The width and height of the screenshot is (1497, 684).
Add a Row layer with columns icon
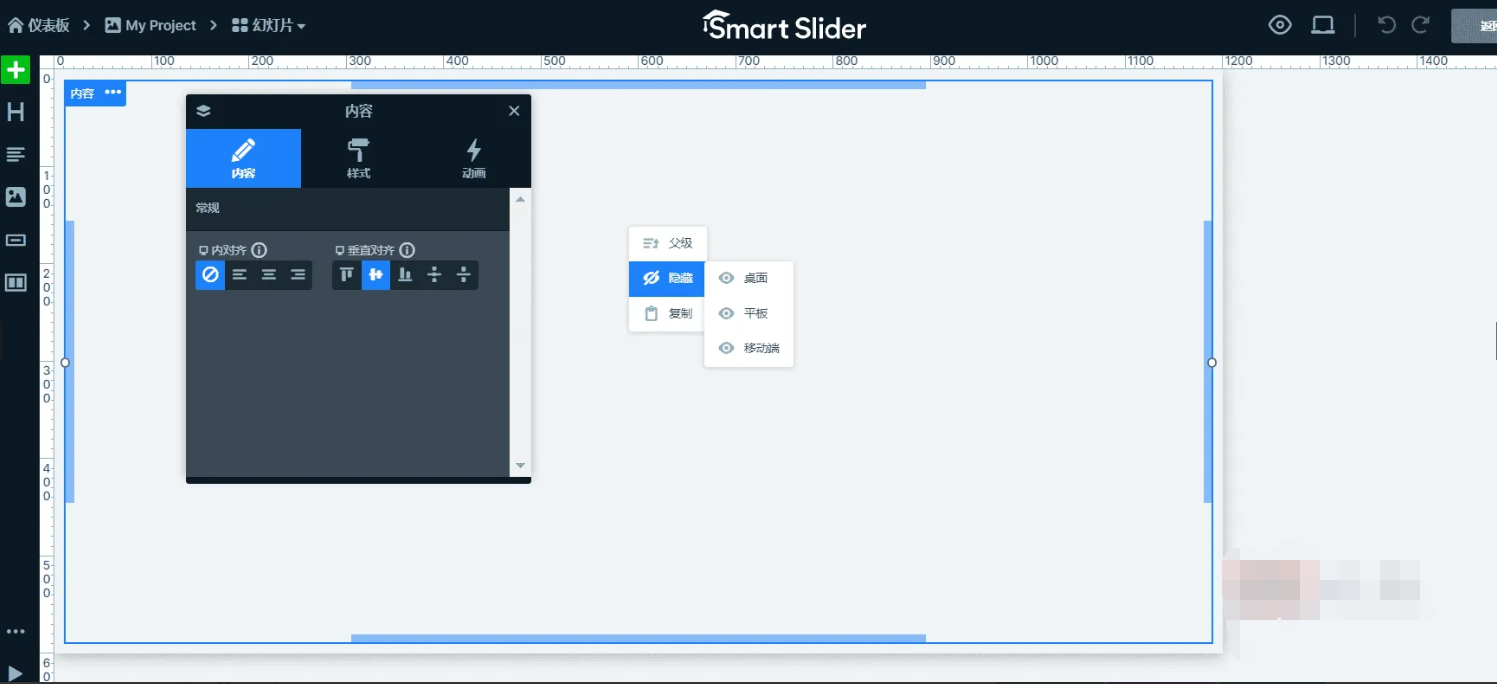15,283
